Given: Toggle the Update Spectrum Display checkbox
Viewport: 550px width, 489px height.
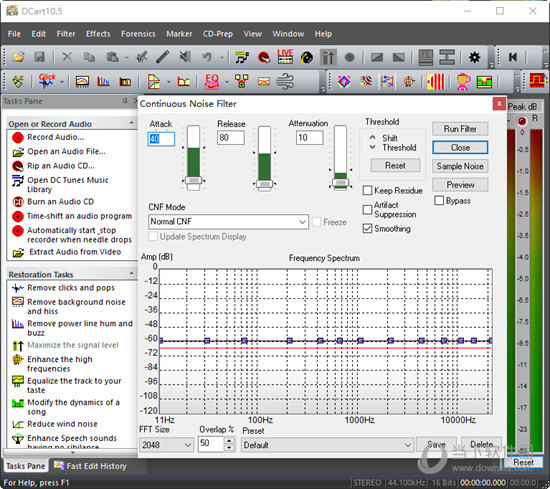Looking at the screenshot, I should 153,236.
